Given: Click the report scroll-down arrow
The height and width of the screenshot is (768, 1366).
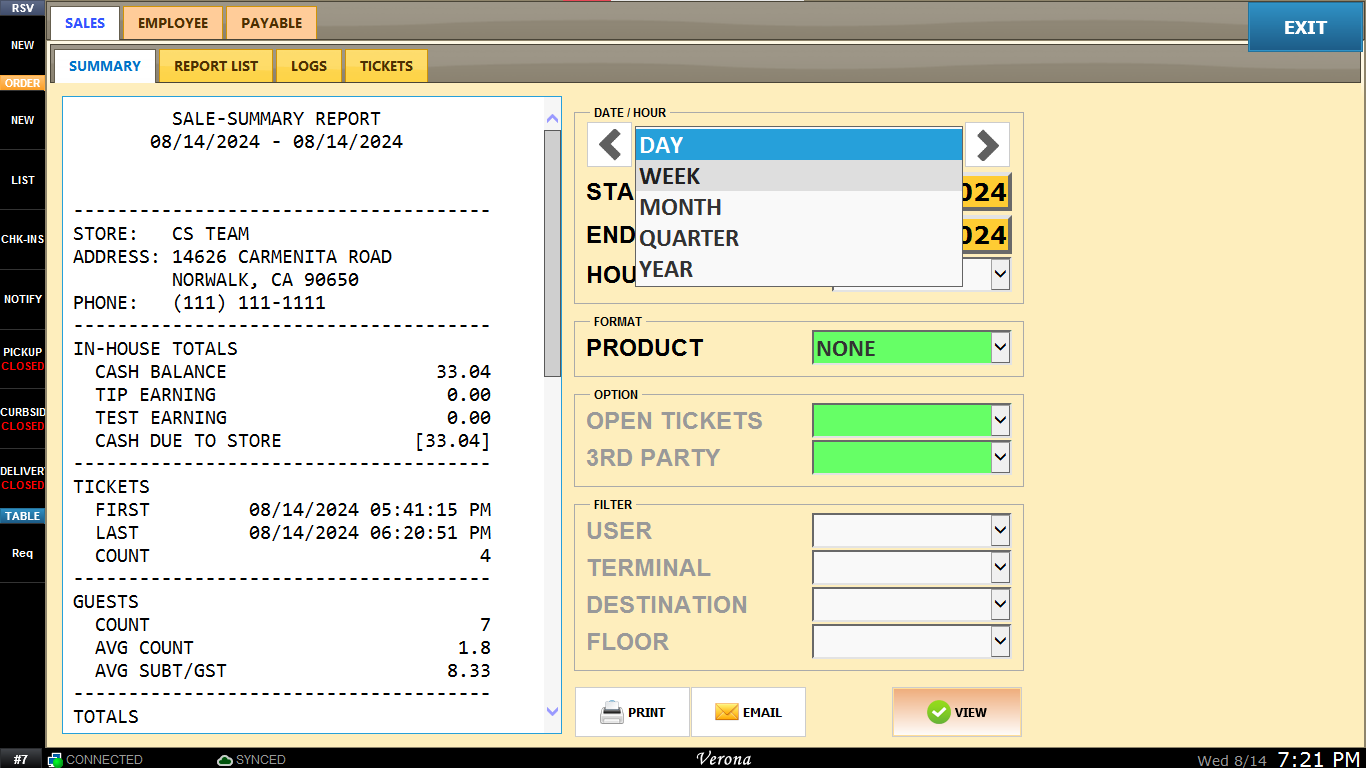Looking at the screenshot, I should [x=552, y=711].
